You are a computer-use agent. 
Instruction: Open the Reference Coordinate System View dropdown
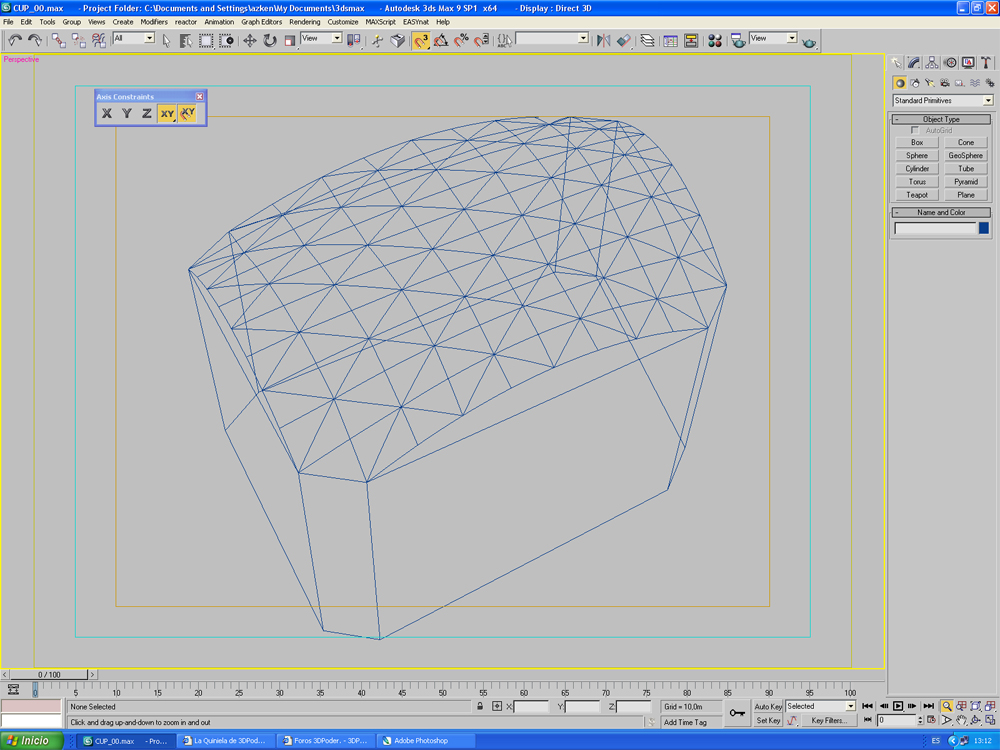click(x=321, y=38)
